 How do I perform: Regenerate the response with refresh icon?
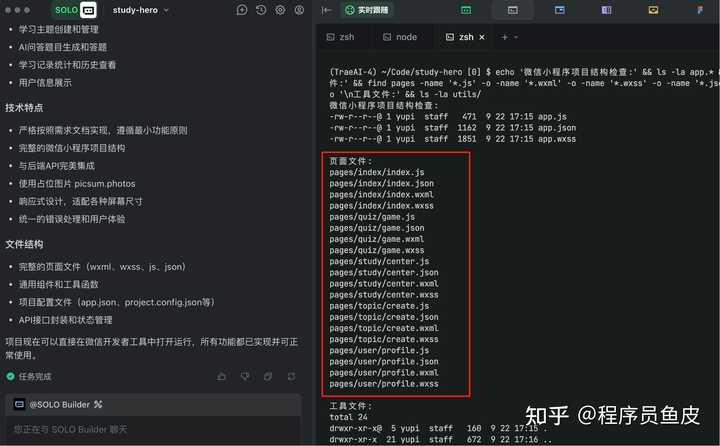[291, 377]
